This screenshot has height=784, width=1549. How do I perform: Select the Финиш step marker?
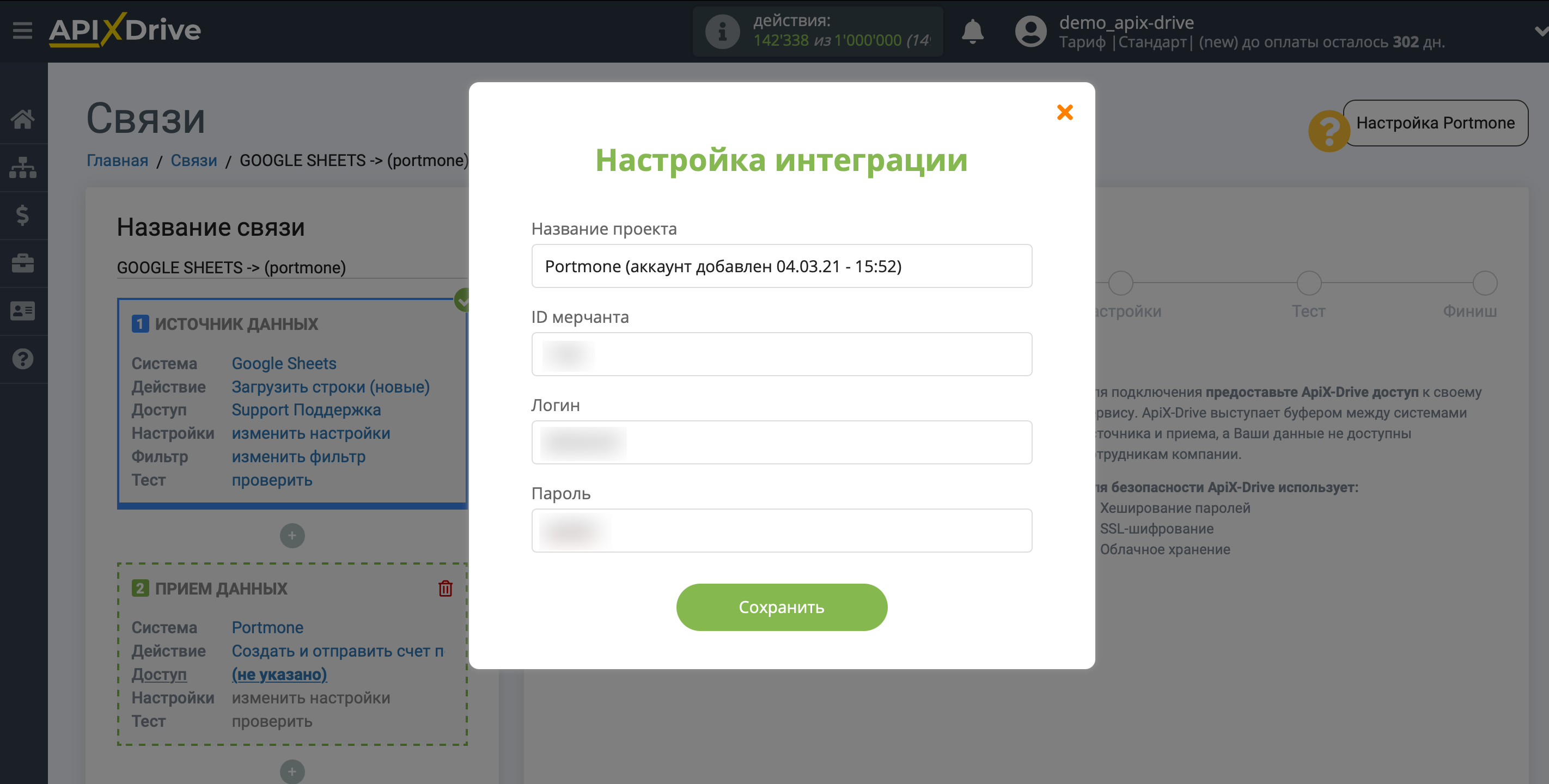[x=1485, y=283]
